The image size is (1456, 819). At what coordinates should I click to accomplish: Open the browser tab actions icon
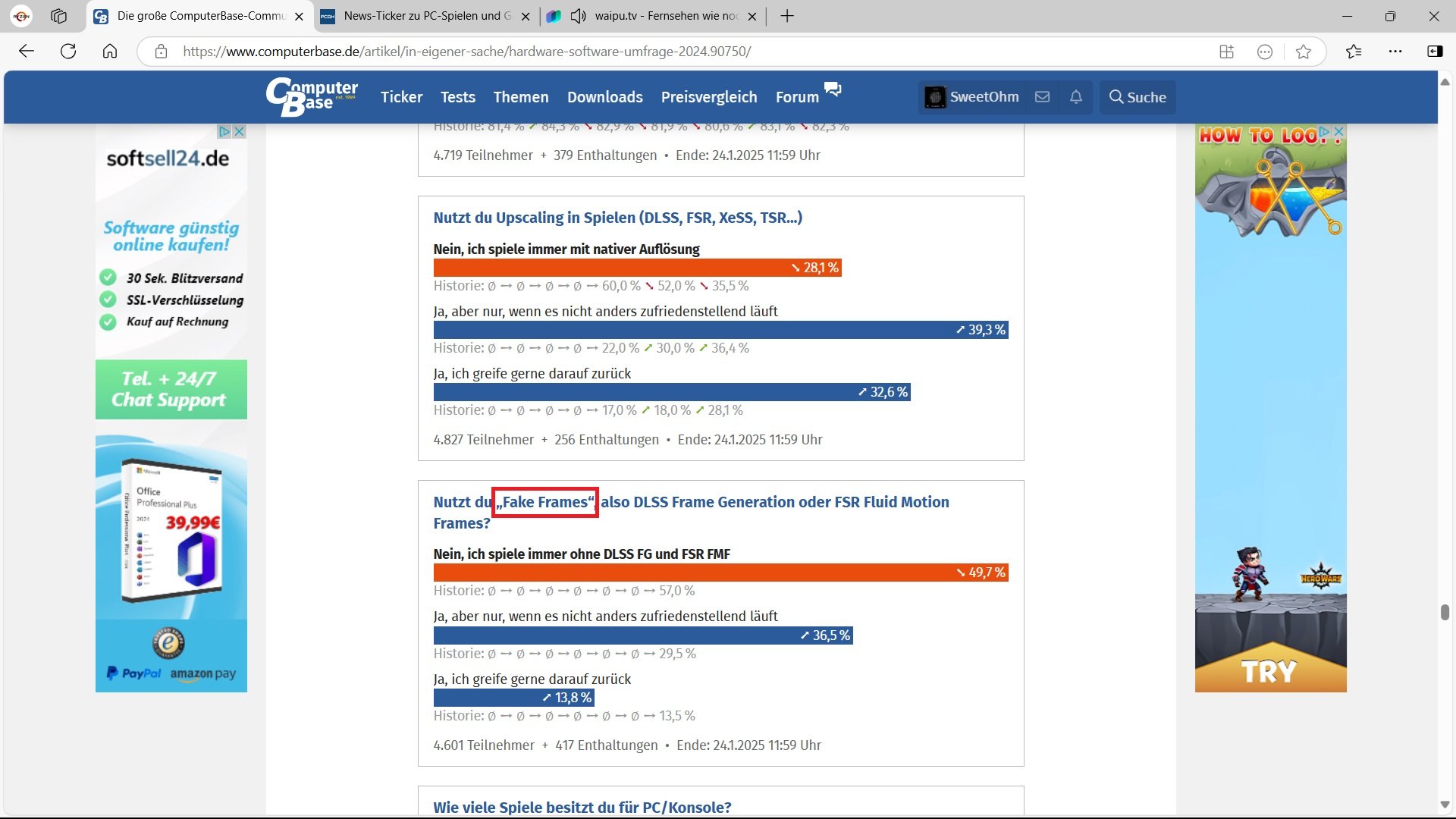point(58,16)
